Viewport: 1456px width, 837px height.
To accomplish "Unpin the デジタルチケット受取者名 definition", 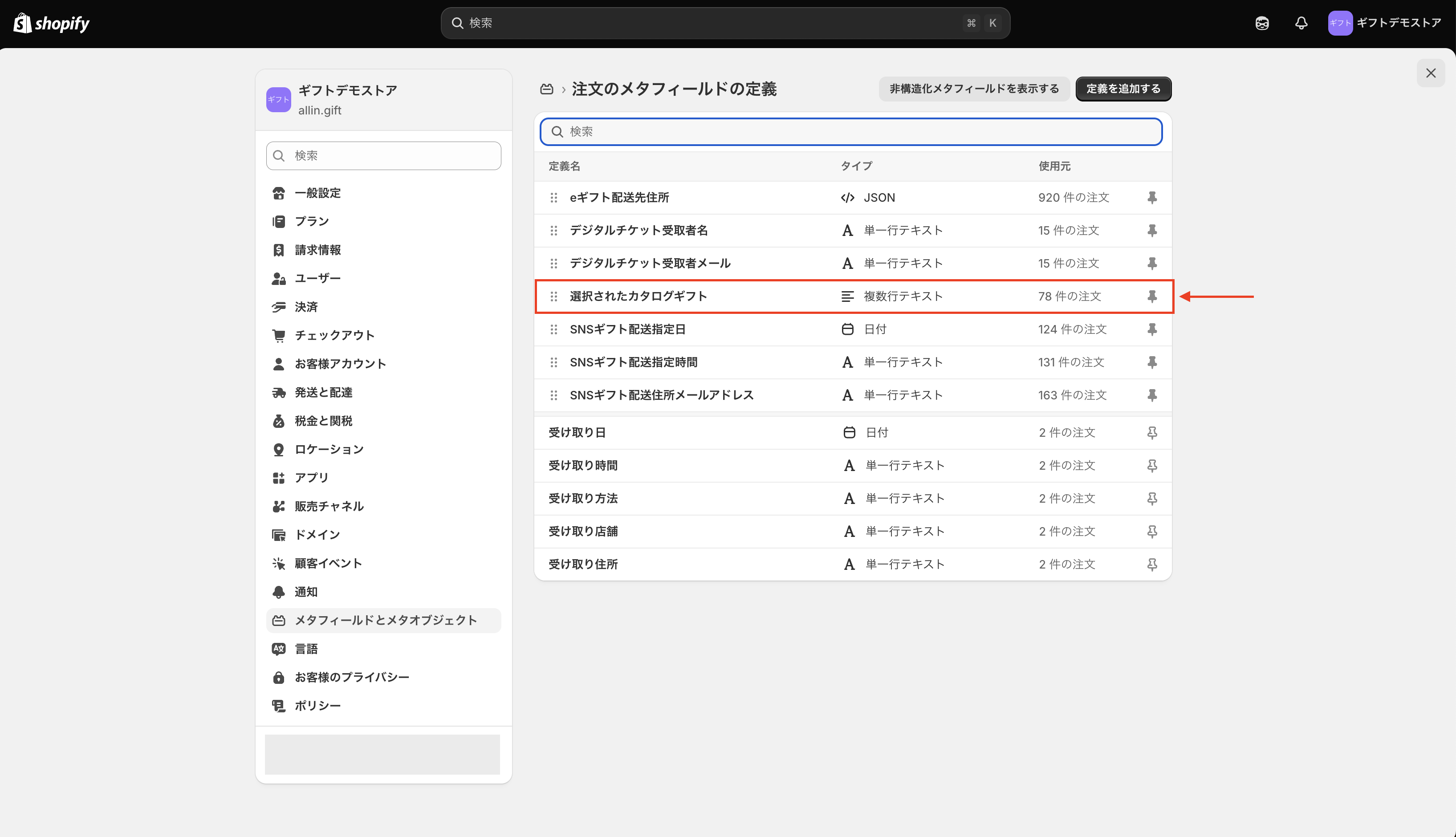I will [1152, 231].
